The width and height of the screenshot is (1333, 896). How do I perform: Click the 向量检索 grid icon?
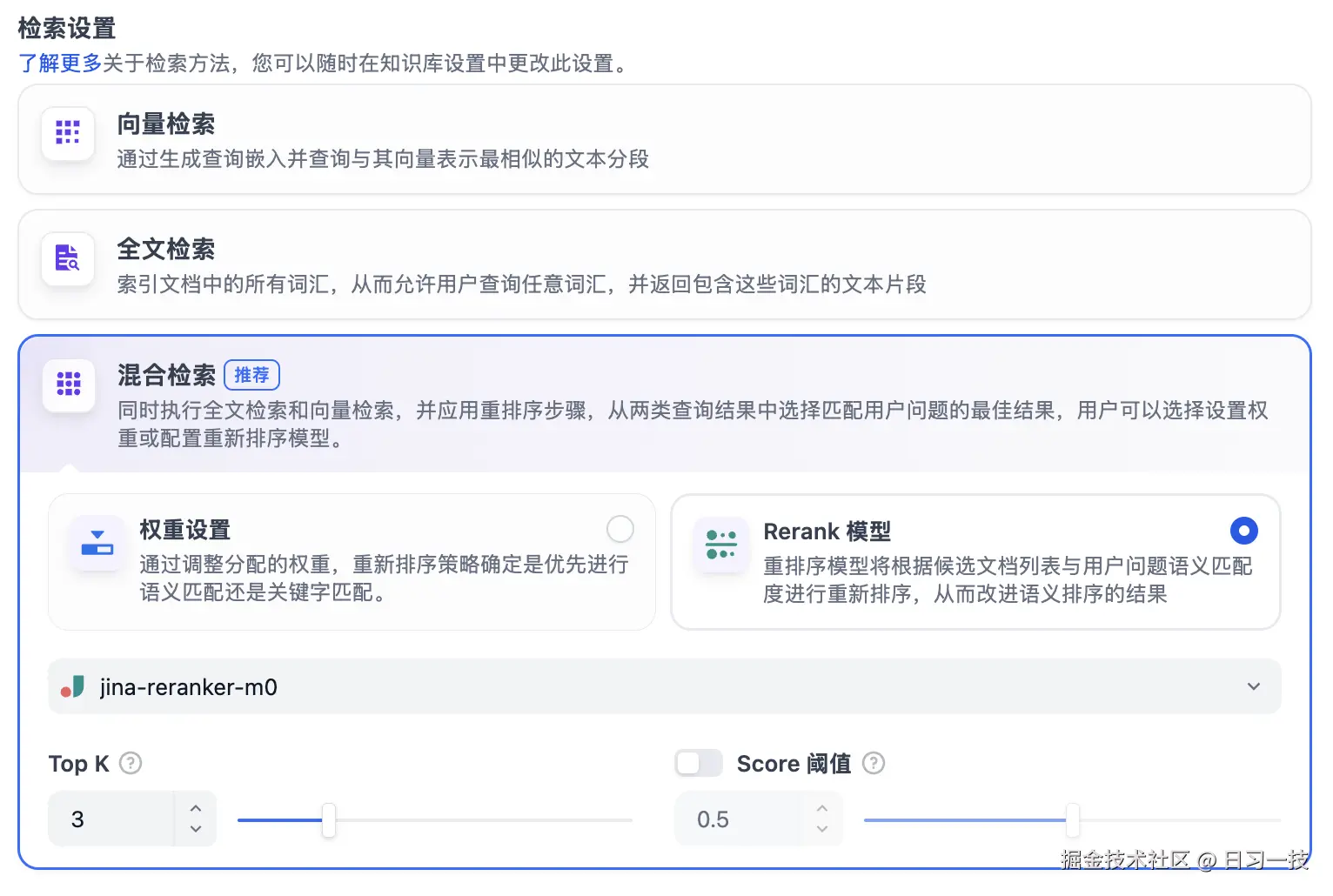click(x=68, y=133)
